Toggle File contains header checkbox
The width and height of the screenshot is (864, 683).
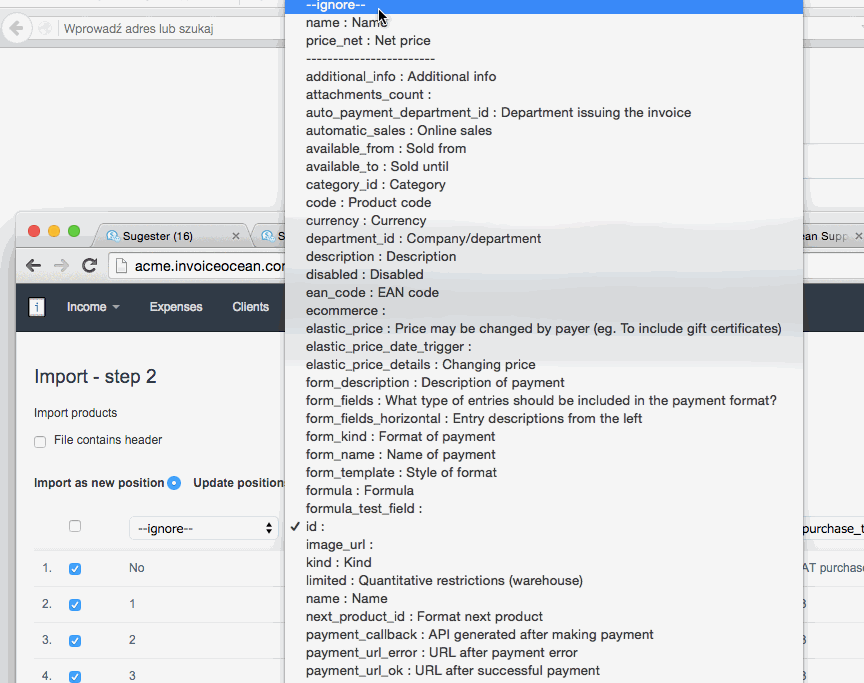(x=40, y=442)
